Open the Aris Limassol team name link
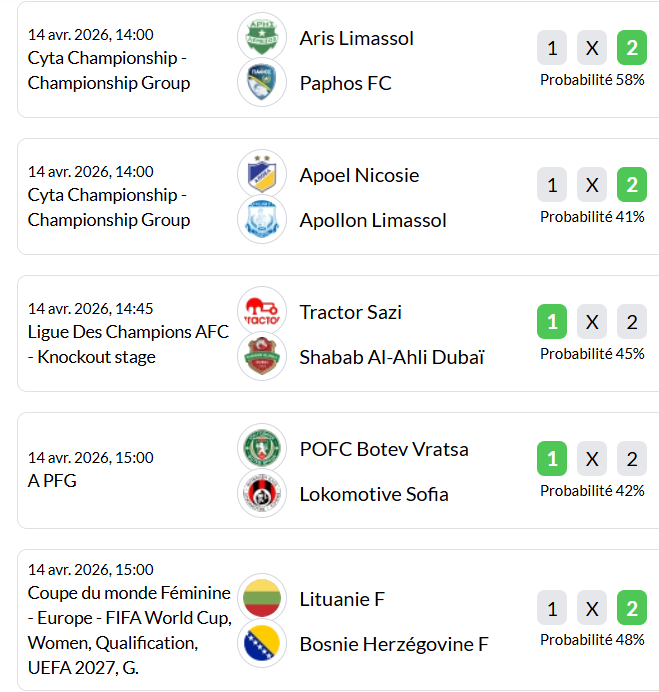659x692 pixels. pos(356,38)
